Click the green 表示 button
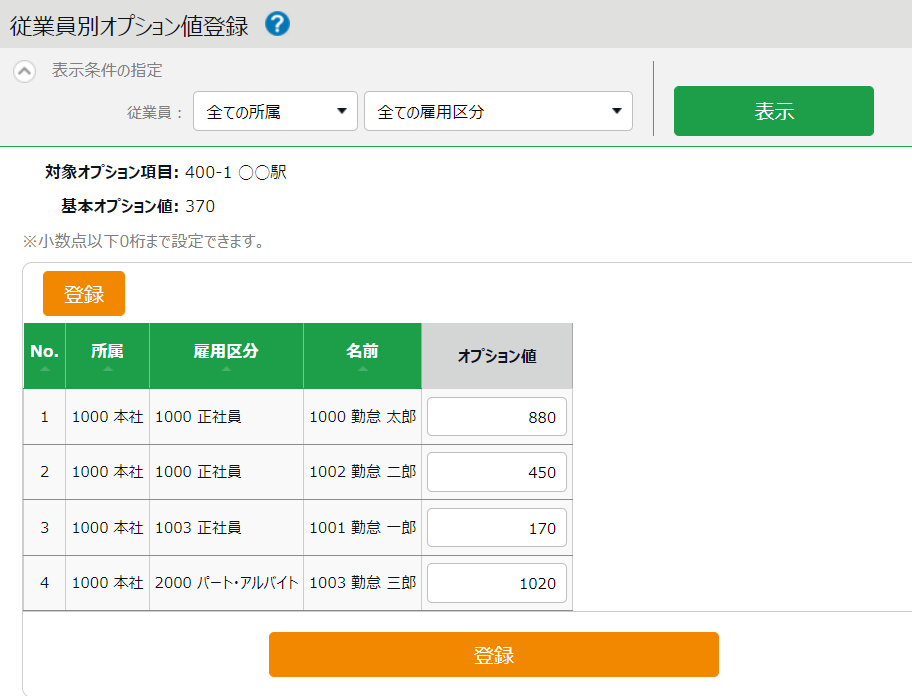This screenshot has height=696, width=912. coord(773,111)
